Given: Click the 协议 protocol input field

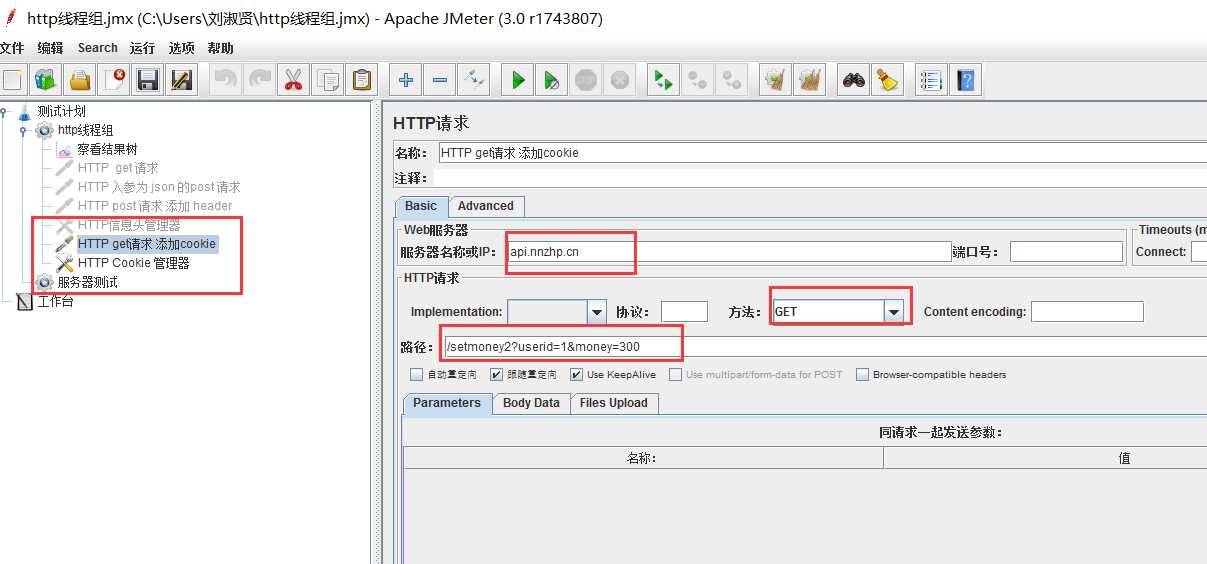Looking at the screenshot, I should click(684, 312).
